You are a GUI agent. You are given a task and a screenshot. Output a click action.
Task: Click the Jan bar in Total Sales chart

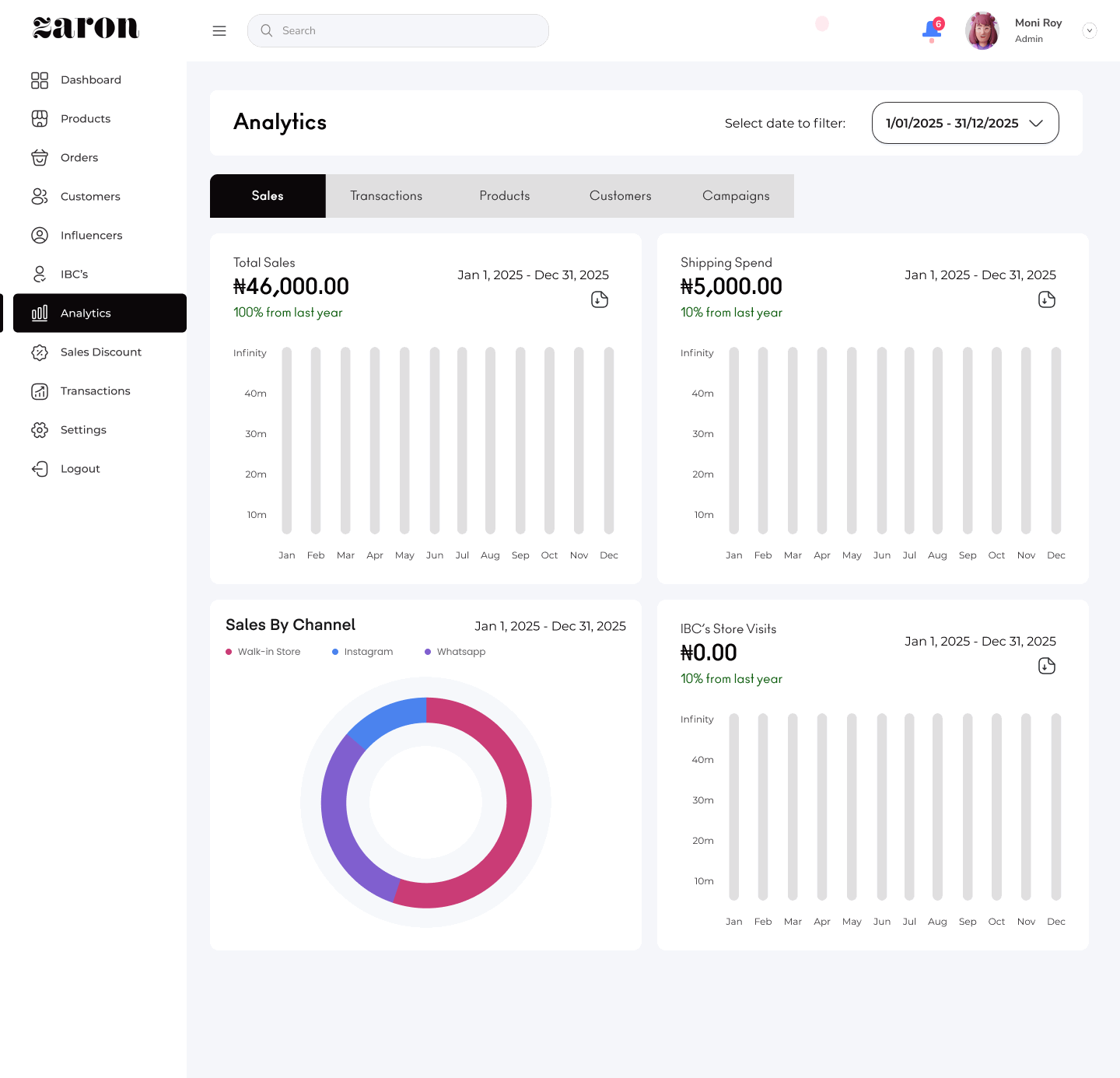point(287,440)
